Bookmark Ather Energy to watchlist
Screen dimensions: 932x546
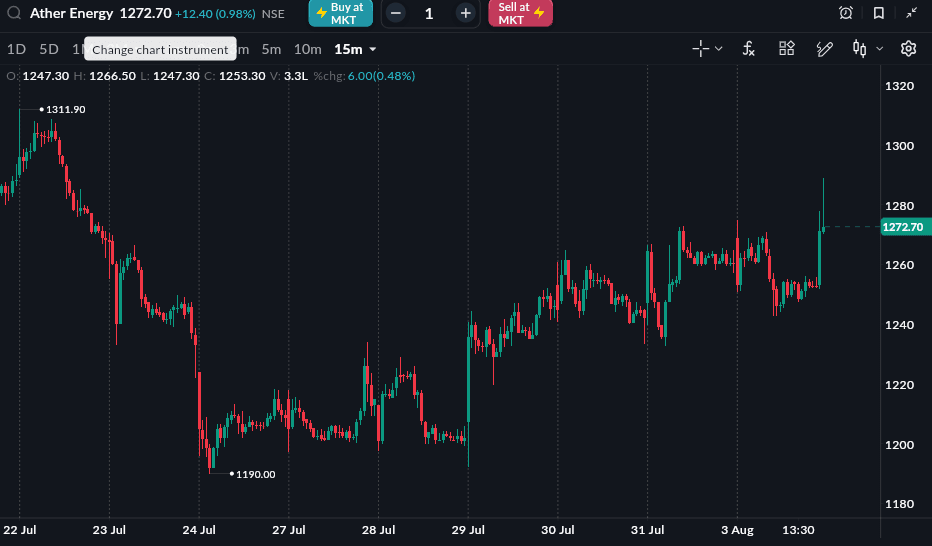pos(879,13)
